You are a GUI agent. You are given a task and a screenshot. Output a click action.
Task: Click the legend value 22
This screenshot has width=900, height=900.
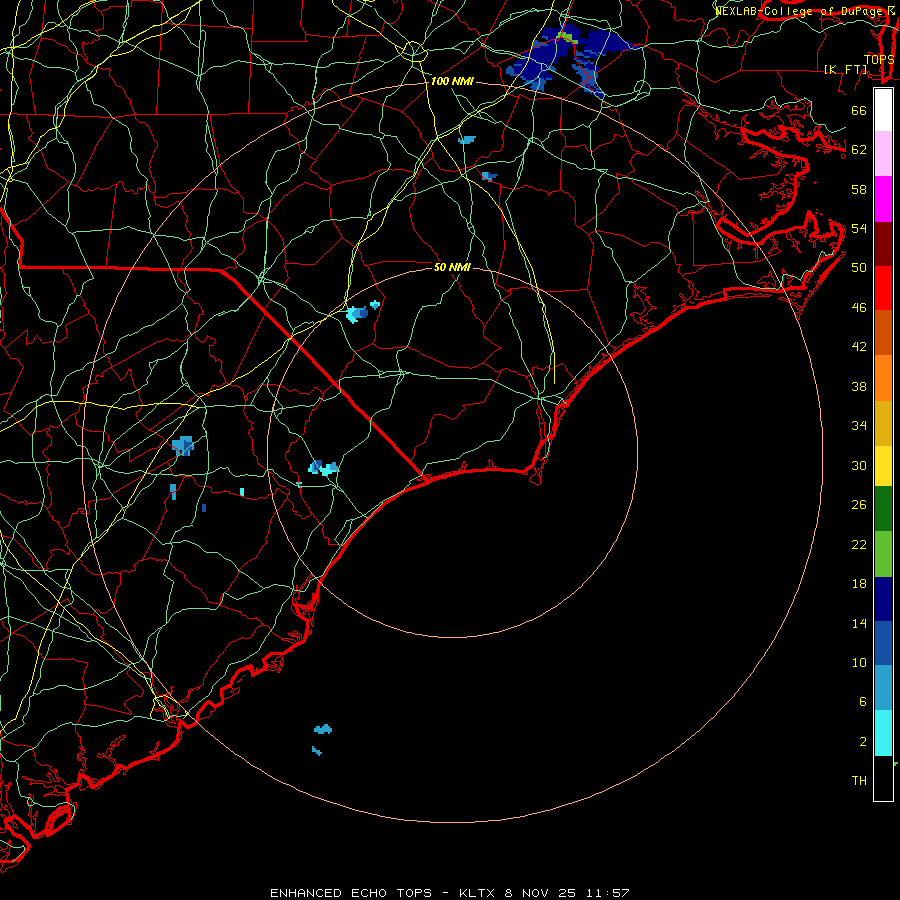click(859, 544)
